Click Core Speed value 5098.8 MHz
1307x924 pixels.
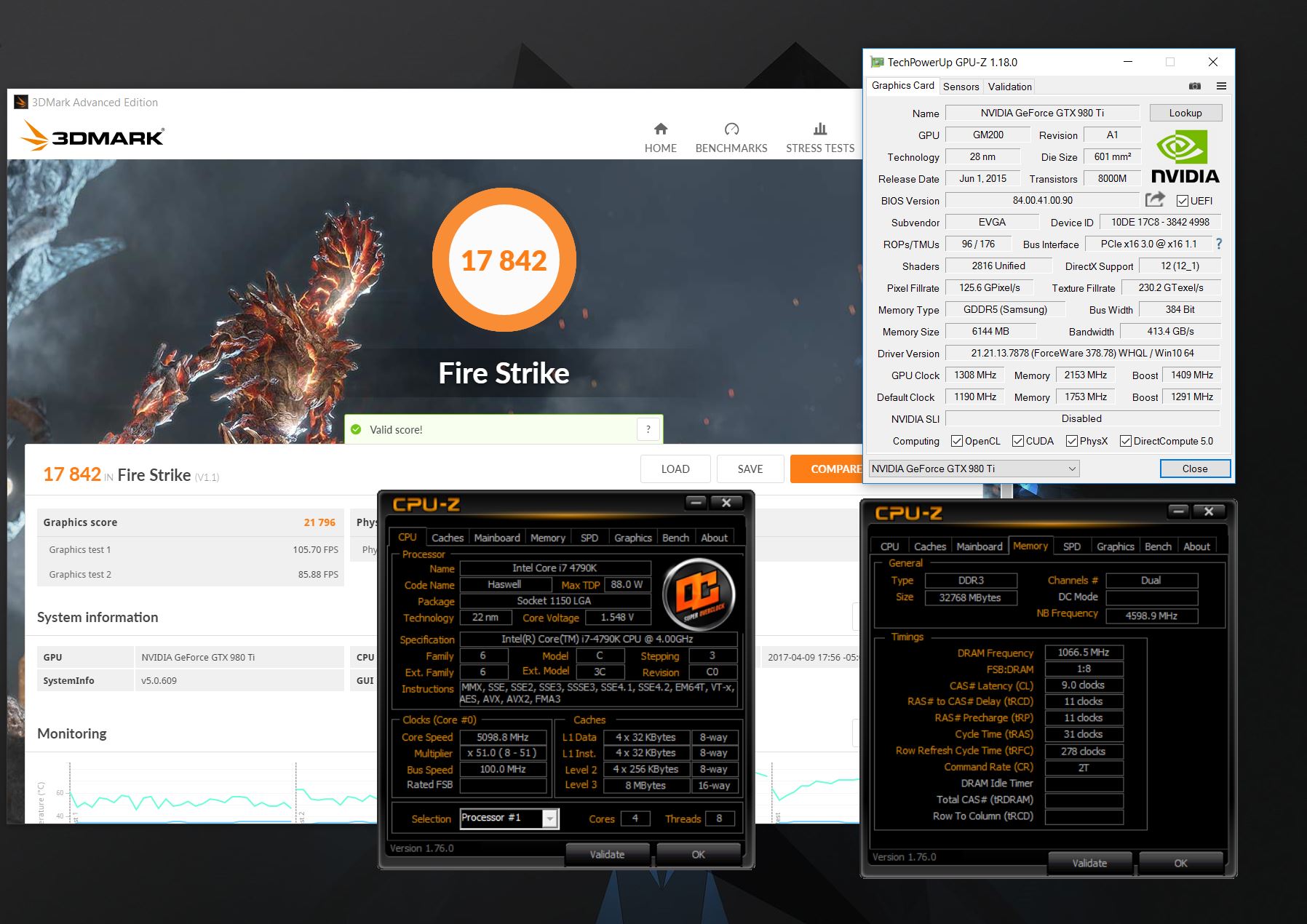(503, 737)
